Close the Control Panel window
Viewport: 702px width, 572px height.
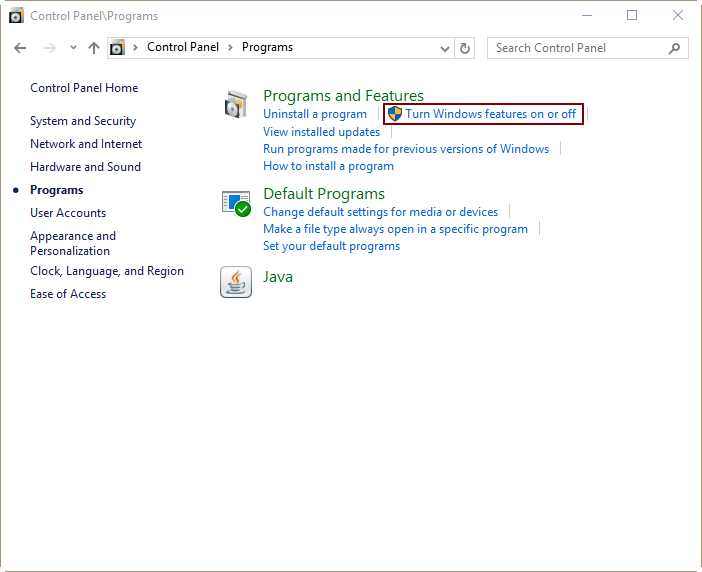pos(677,15)
